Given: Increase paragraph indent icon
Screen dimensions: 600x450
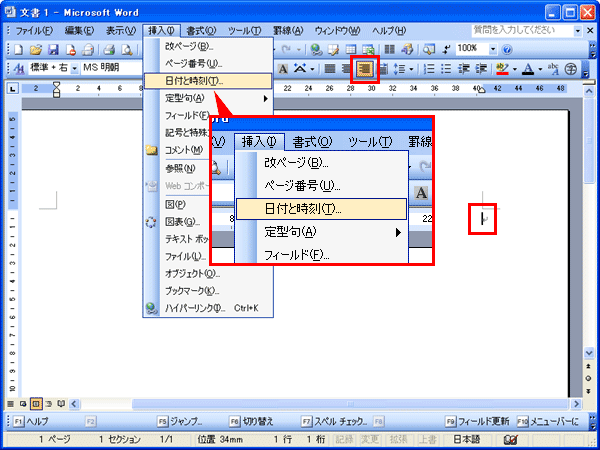Looking at the screenshot, I should [481, 69].
